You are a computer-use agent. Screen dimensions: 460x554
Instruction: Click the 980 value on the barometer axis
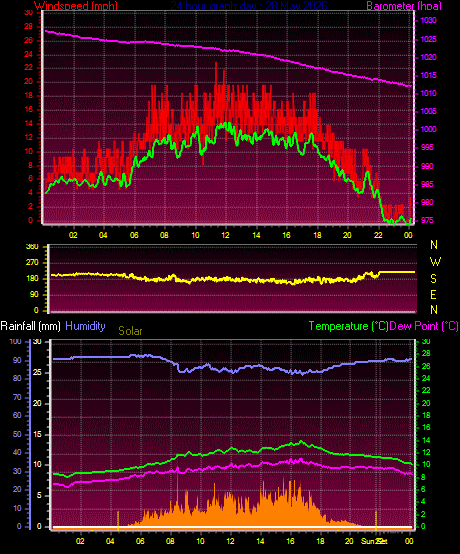[427, 202]
